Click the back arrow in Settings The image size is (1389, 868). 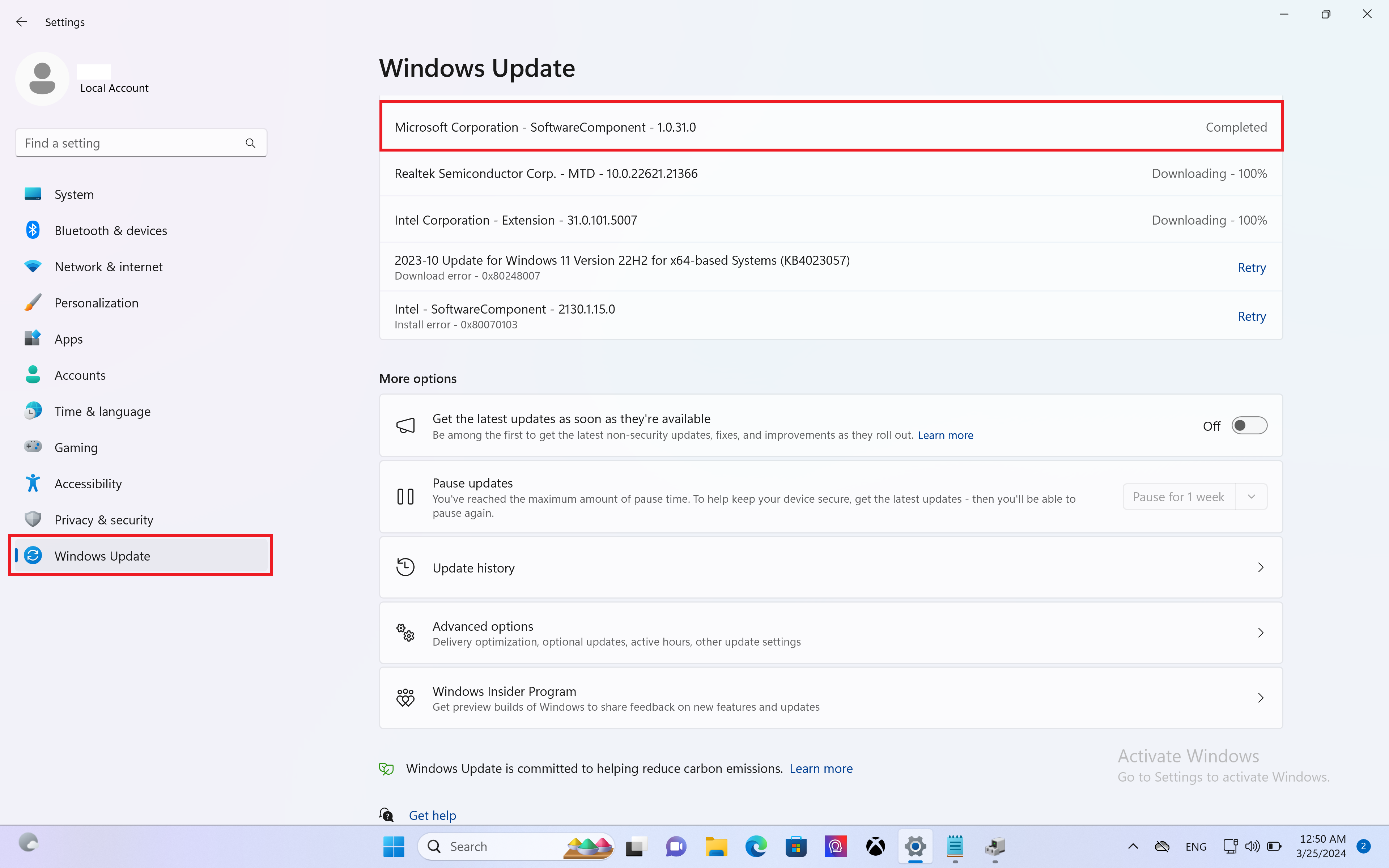tap(22, 22)
